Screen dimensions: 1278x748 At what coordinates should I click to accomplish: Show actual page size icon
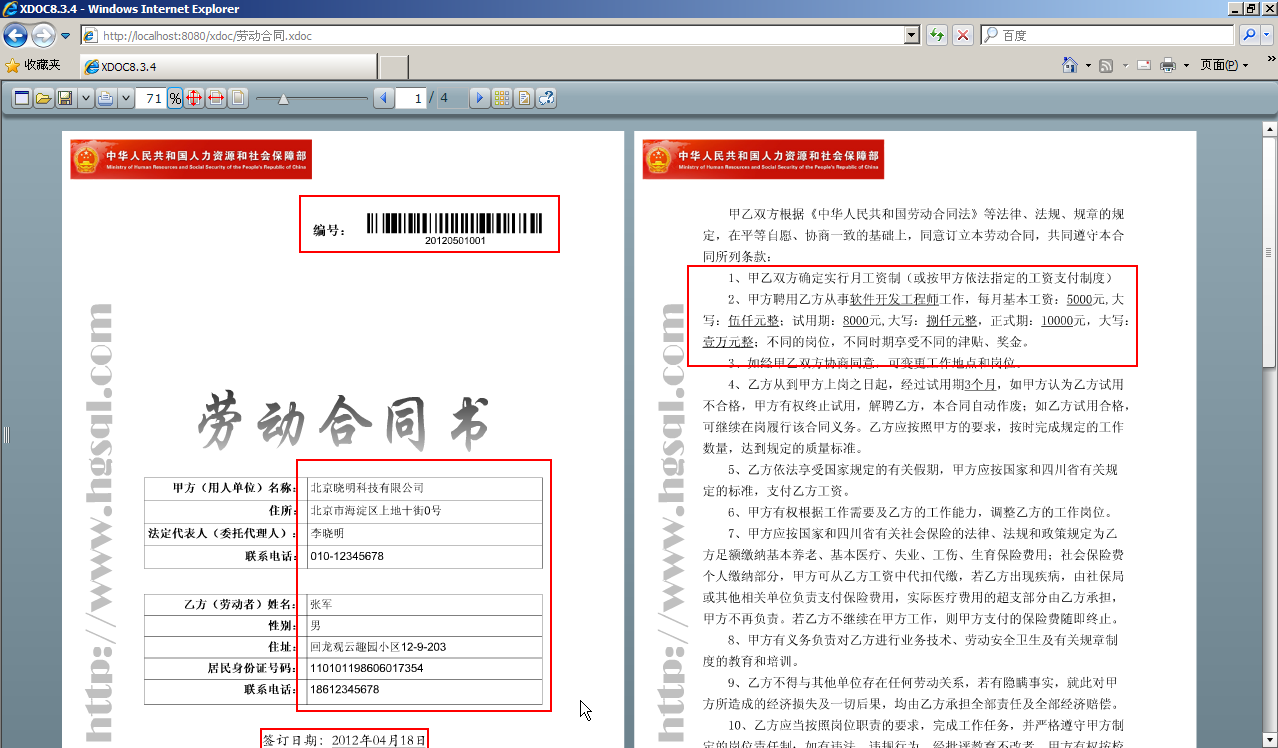tap(238, 98)
